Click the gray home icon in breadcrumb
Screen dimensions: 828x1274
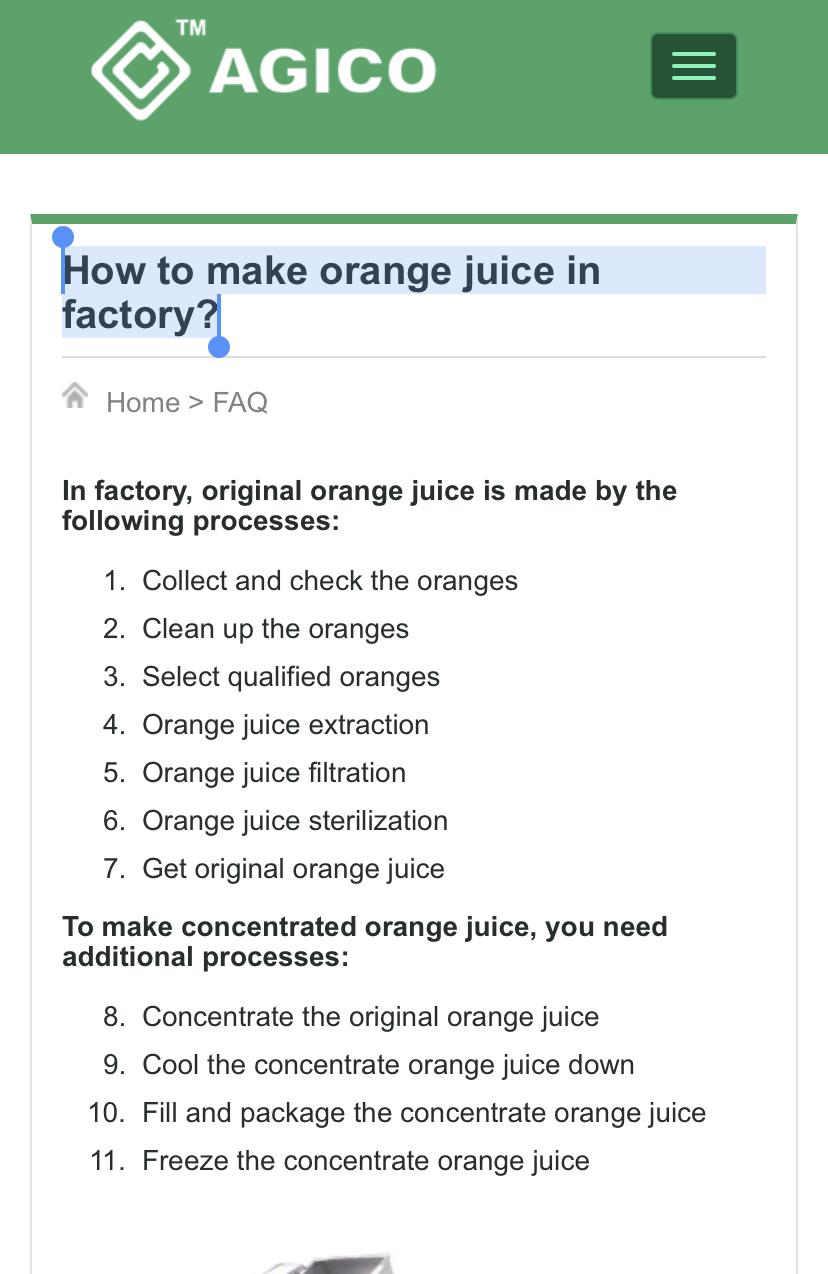pyautogui.click(x=75, y=396)
